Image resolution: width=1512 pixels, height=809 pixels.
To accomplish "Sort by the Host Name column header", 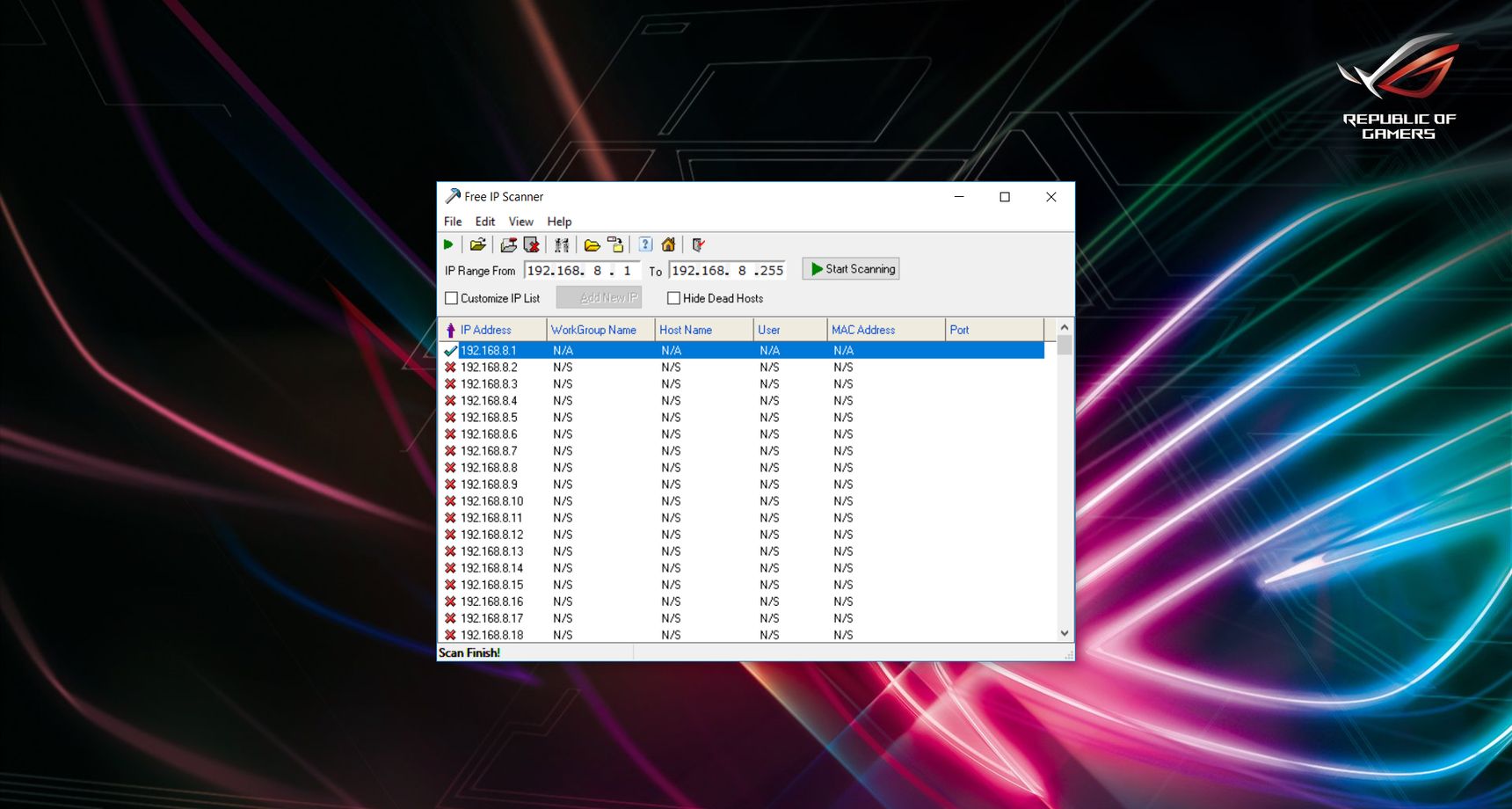I will point(704,330).
